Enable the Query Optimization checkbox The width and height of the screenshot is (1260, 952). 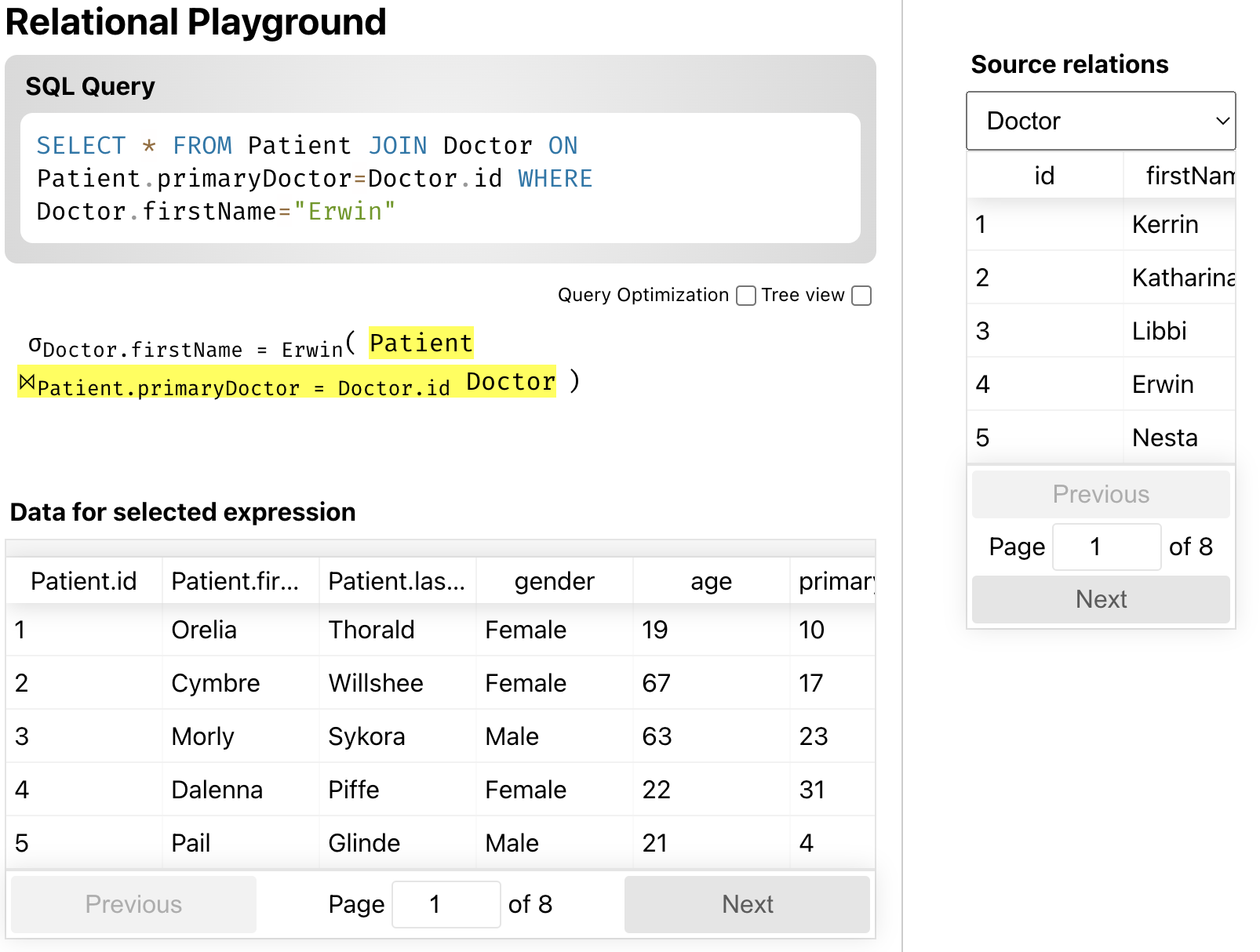746,296
